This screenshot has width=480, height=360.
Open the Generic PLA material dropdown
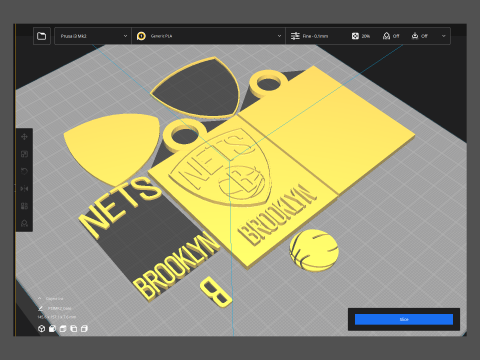209,36
